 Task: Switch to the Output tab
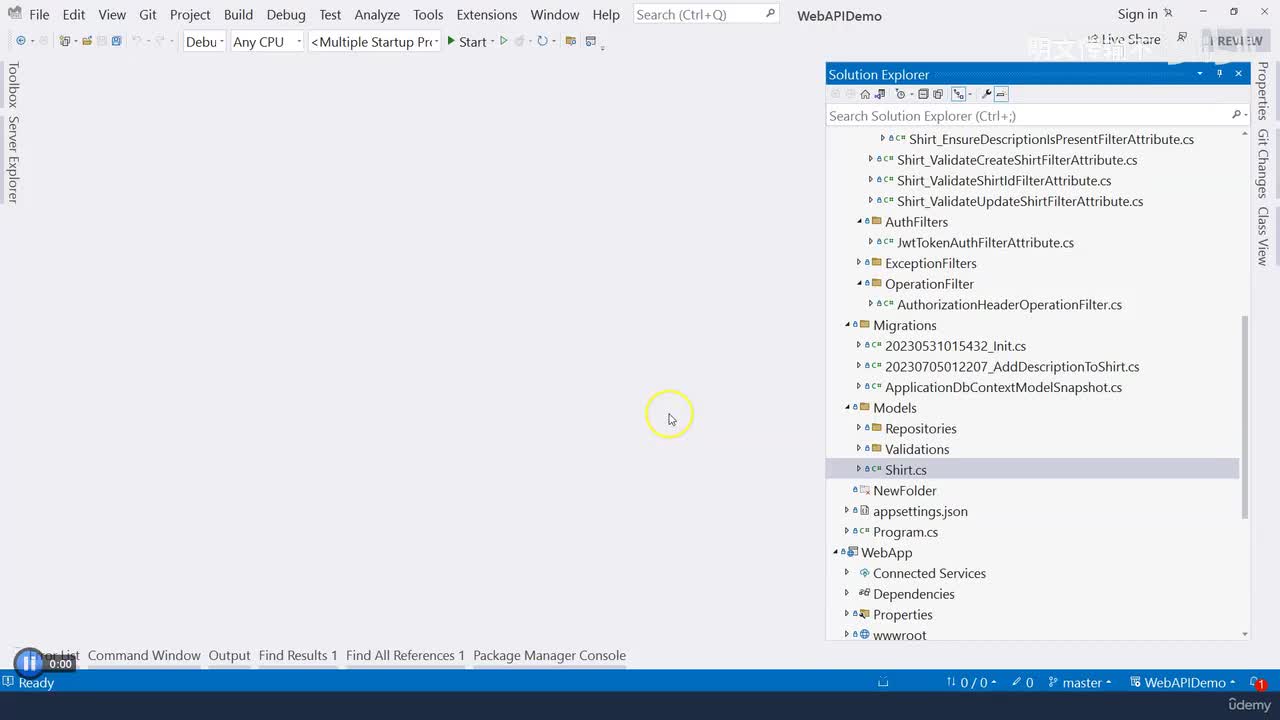click(x=229, y=656)
